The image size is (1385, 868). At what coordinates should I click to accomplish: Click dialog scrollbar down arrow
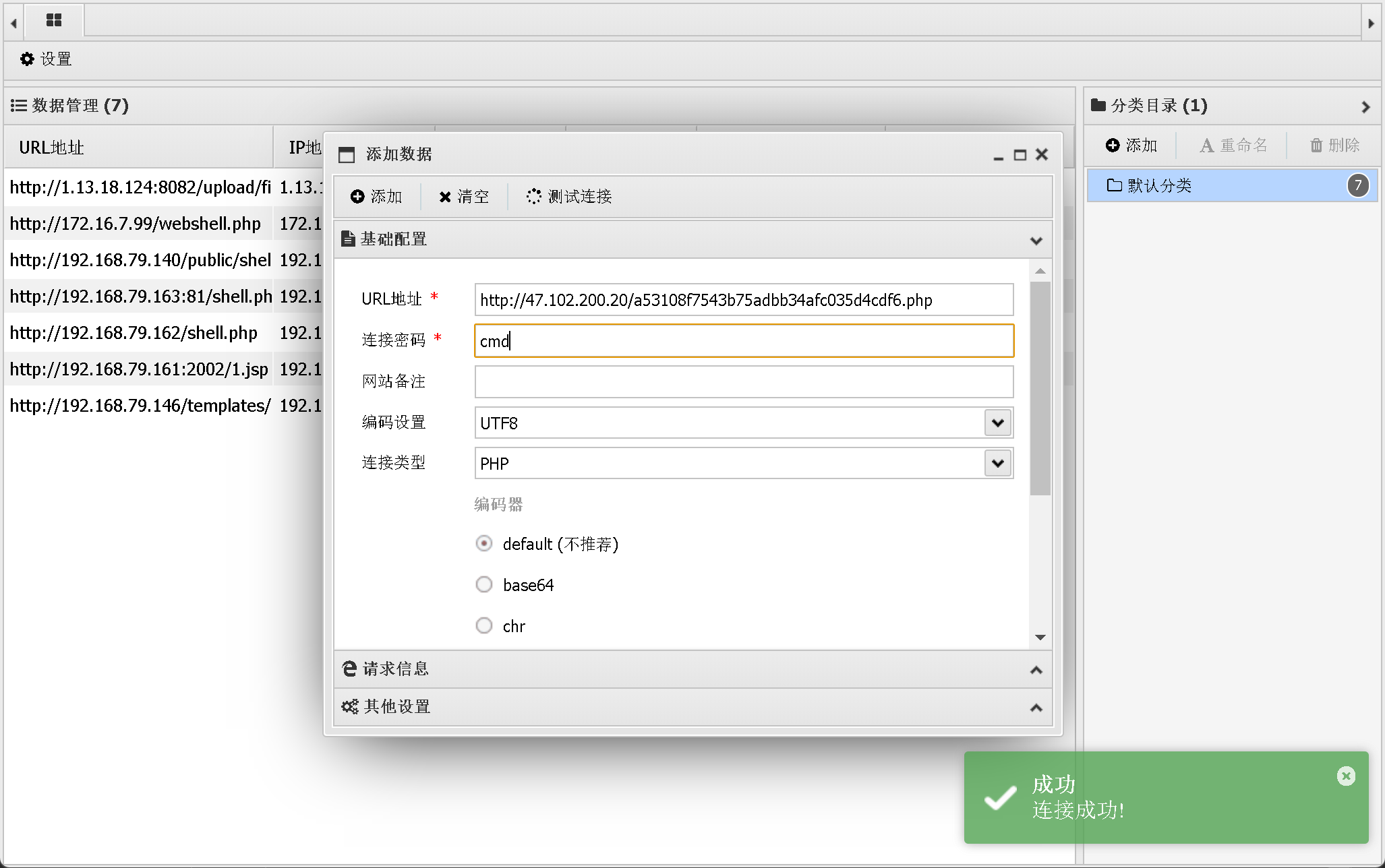(1040, 638)
